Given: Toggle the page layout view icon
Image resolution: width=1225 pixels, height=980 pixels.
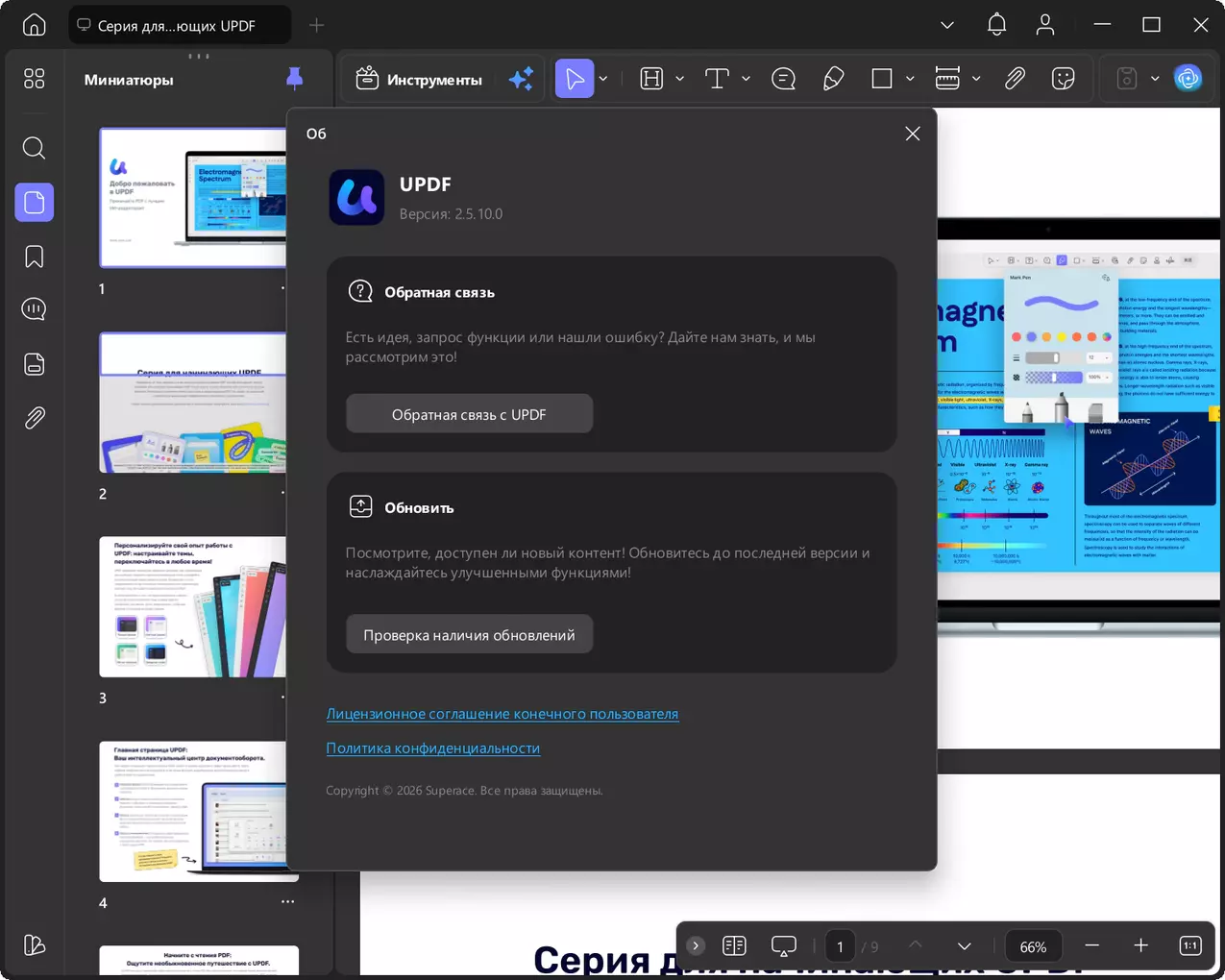Looking at the screenshot, I should tap(734, 946).
